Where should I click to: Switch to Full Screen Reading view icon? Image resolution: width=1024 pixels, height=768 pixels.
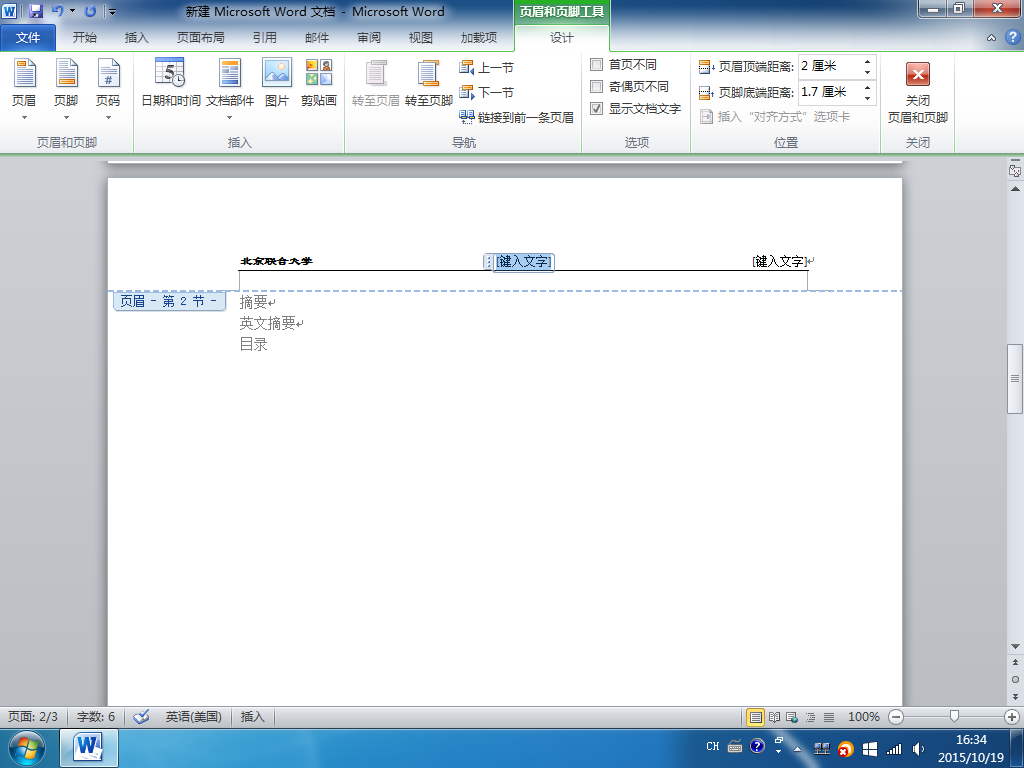click(x=775, y=717)
